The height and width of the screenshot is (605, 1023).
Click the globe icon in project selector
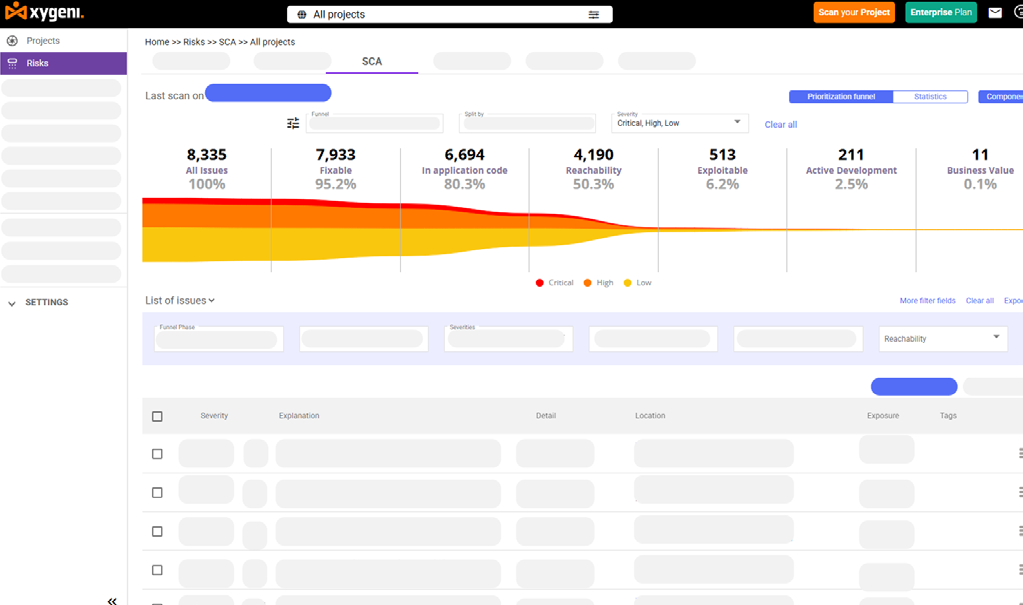302,15
